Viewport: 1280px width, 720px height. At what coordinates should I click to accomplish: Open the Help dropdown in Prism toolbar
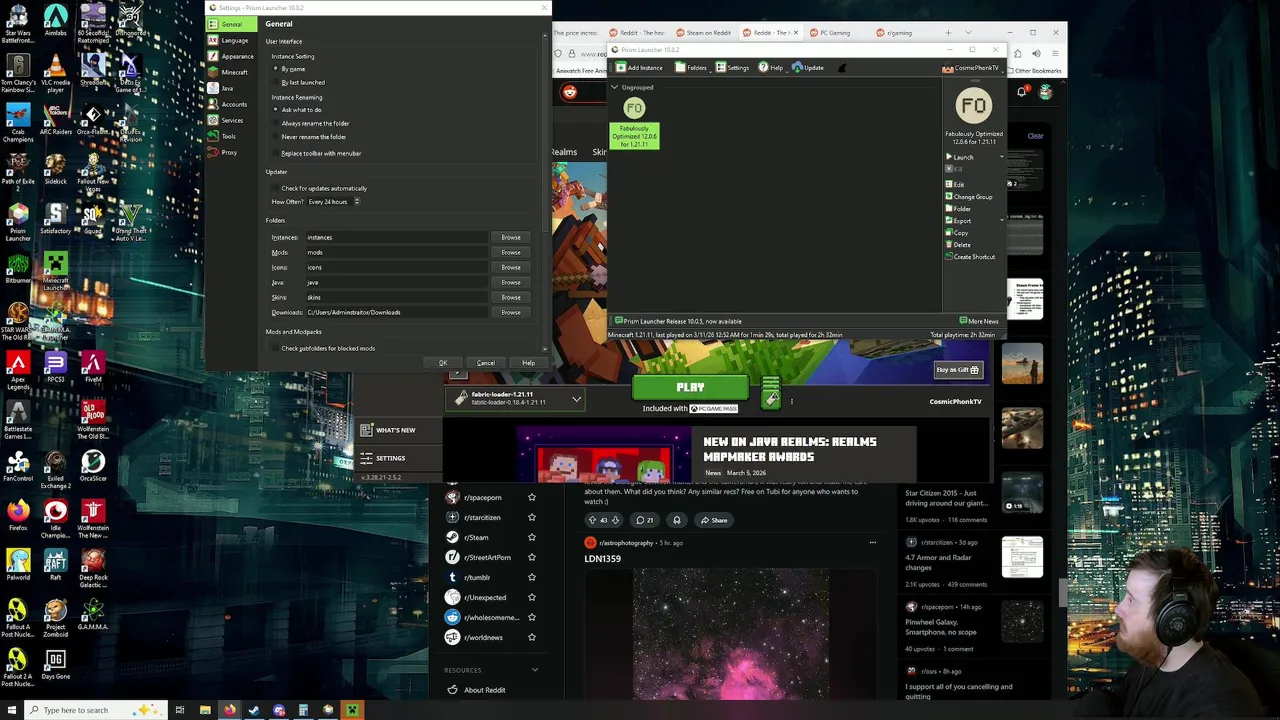tap(771, 67)
